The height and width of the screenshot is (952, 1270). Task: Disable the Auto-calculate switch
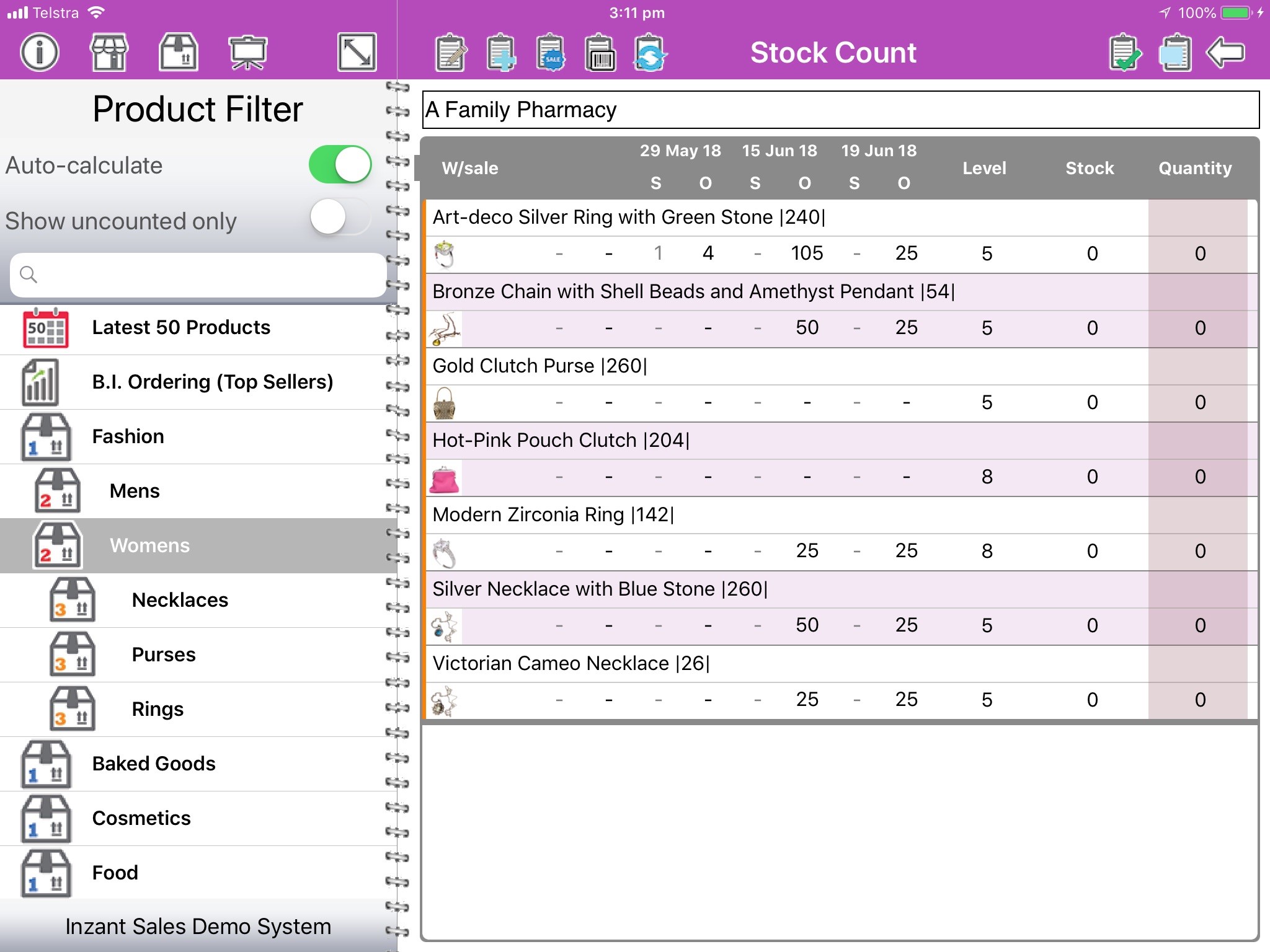click(340, 165)
